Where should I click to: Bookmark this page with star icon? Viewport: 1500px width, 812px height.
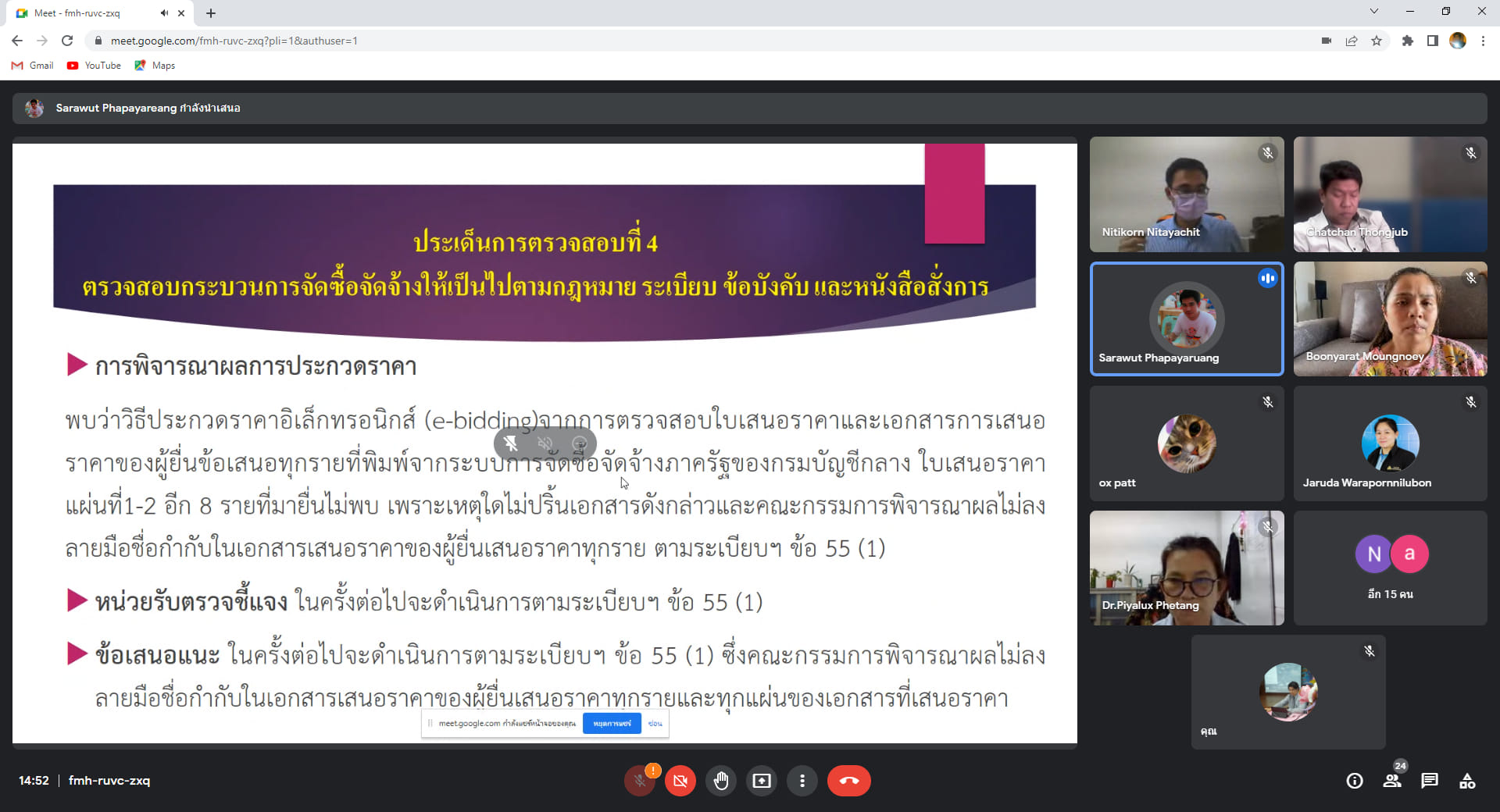[x=1376, y=41]
